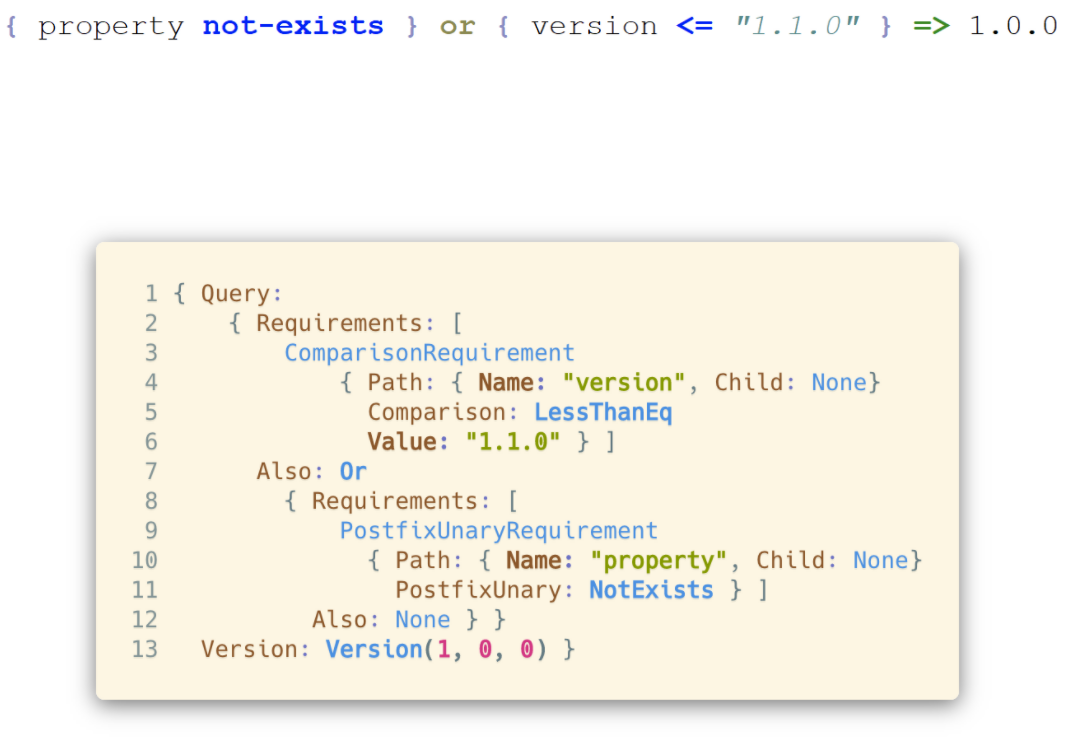Click 'Version(1, 0, 0)' on line 13
Screen dimensions: 1069x738
(x=436, y=649)
